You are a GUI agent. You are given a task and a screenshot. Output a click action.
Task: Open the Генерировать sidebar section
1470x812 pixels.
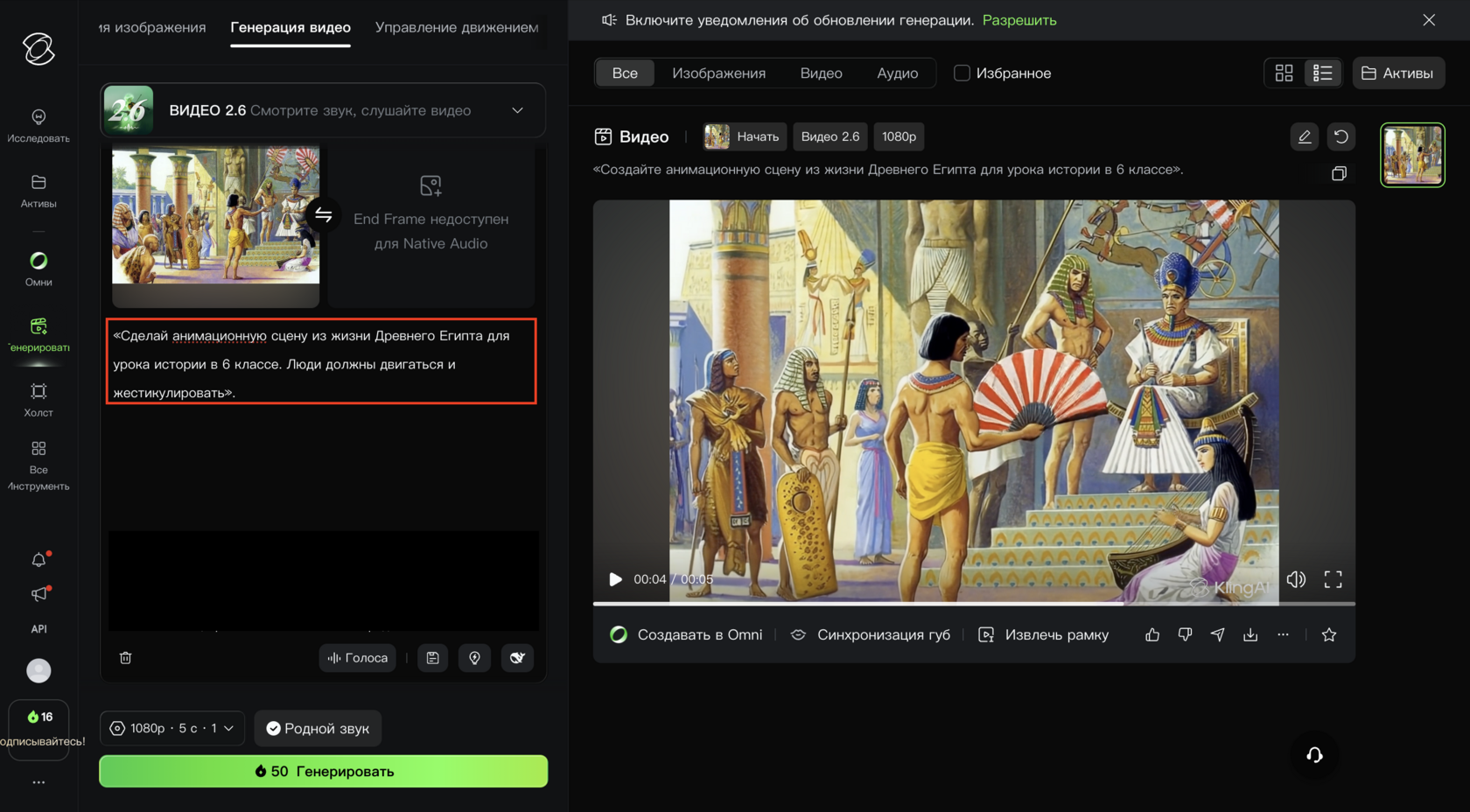38,335
